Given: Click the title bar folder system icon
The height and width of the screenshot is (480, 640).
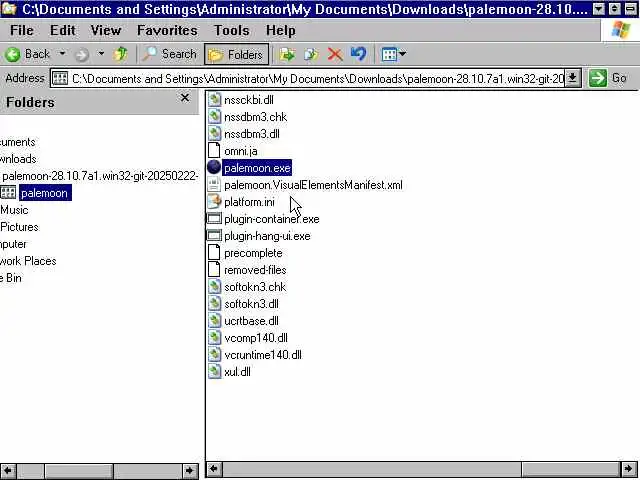Looking at the screenshot, I should coord(9,9).
